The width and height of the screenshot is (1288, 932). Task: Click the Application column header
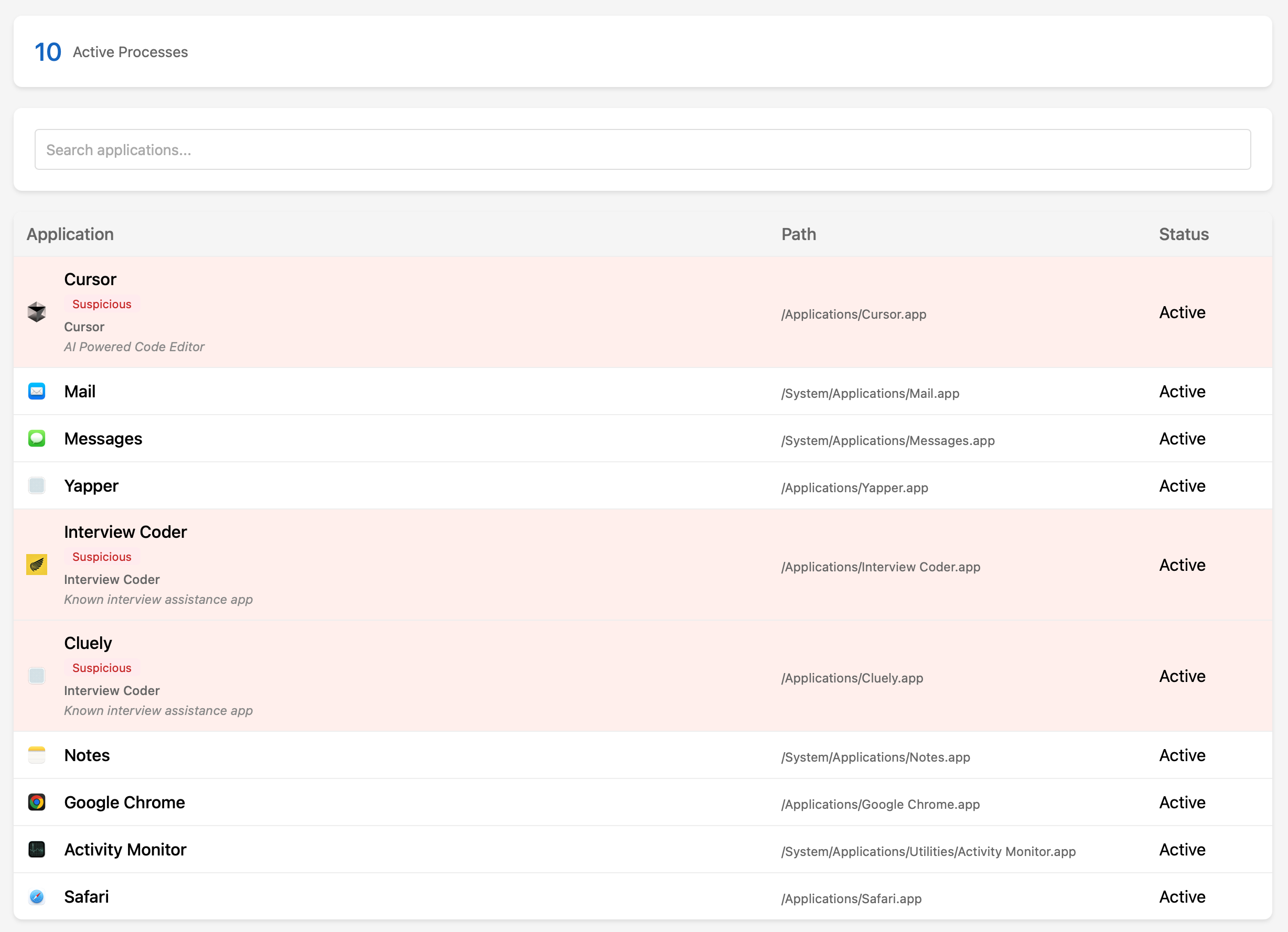70,234
